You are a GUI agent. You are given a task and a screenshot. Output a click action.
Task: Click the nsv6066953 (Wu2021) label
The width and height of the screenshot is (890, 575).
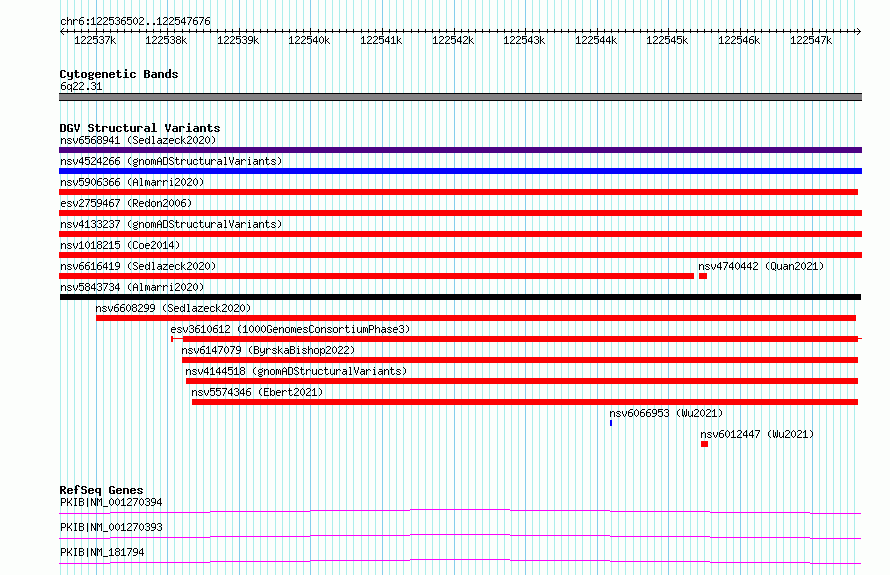point(666,413)
